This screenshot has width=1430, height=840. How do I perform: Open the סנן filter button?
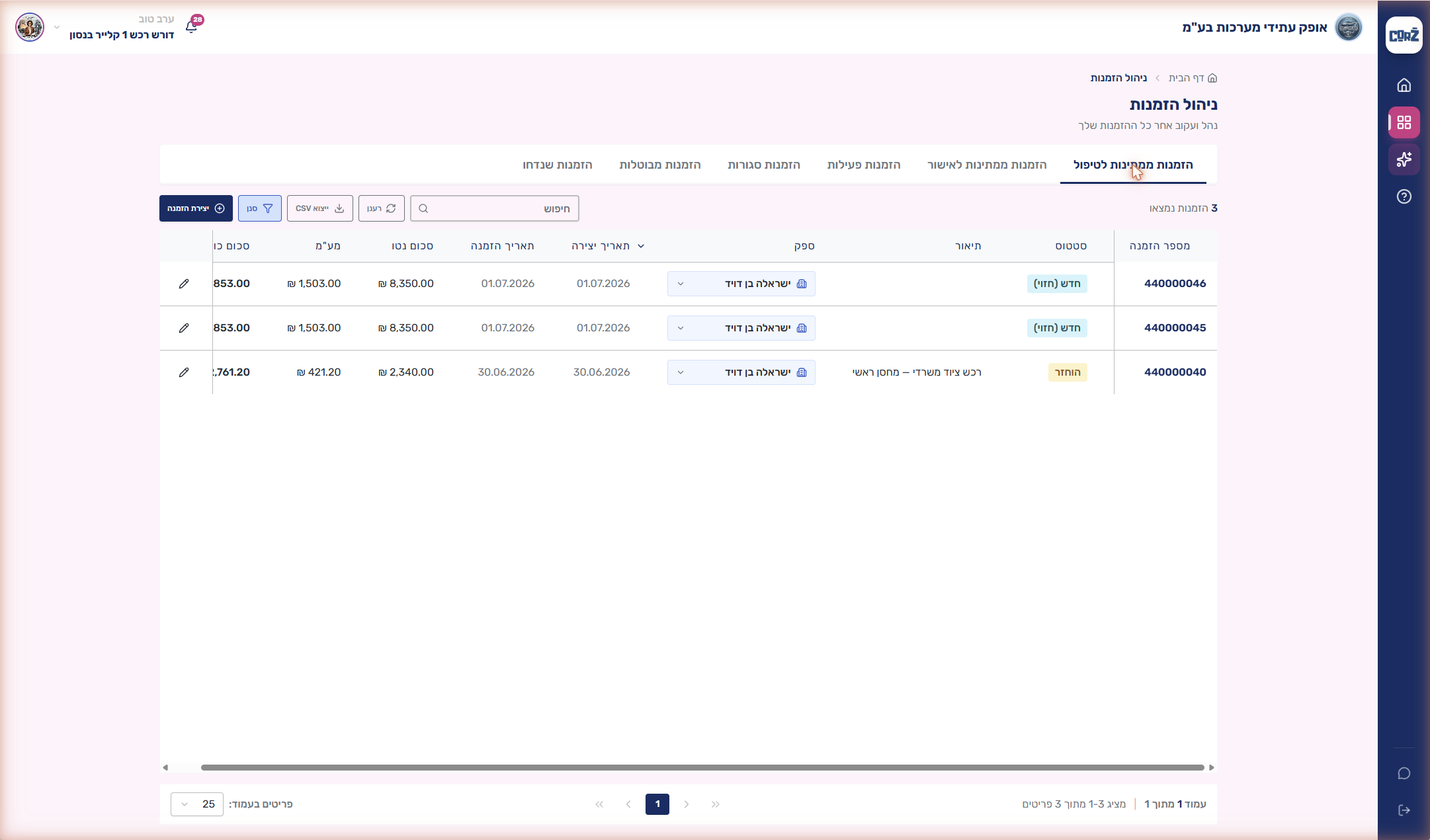pos(260,208)
